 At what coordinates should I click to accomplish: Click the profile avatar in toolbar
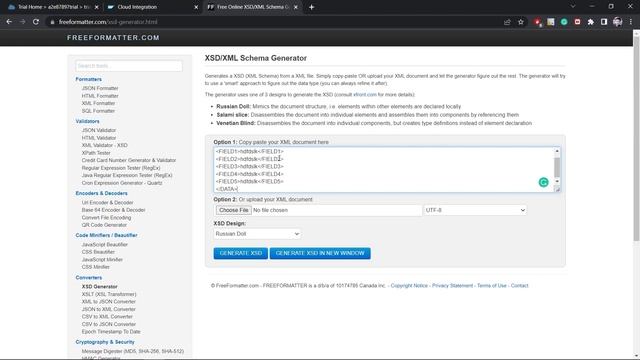point(618,22)
